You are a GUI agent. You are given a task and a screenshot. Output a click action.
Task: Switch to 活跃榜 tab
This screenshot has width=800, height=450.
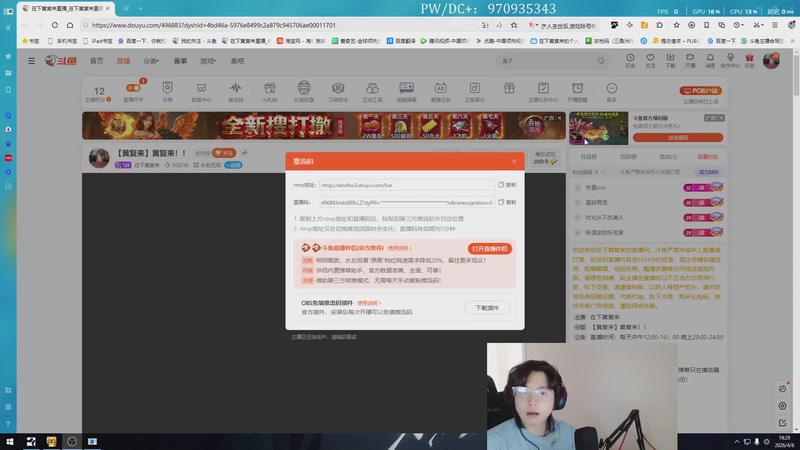[628, 157]
